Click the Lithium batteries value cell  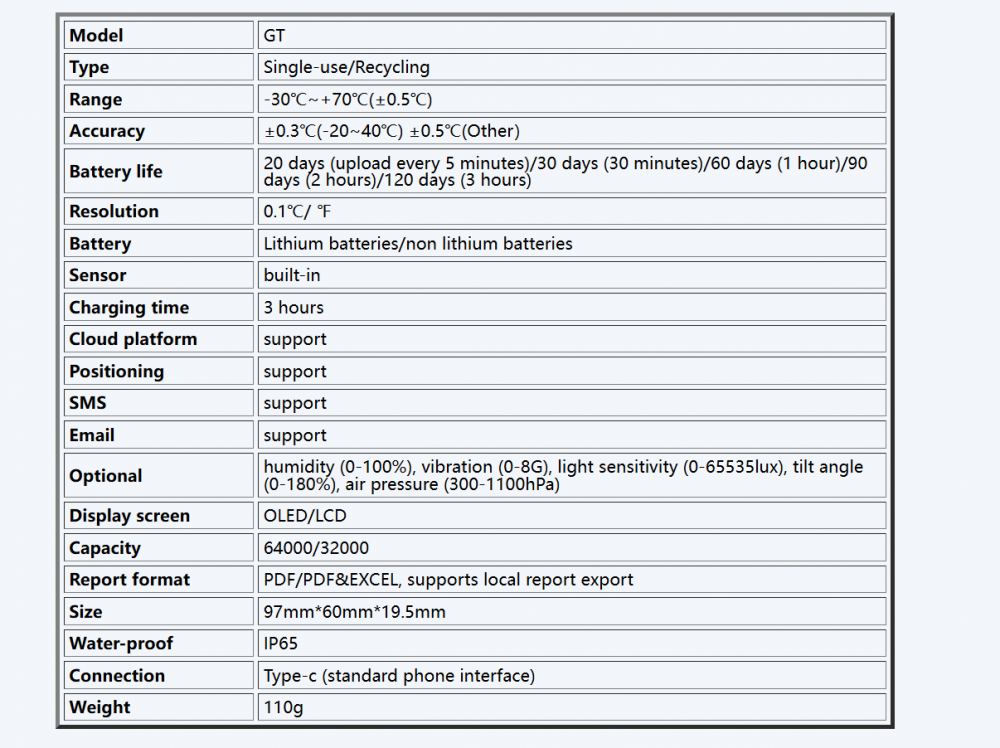(418, 244)
